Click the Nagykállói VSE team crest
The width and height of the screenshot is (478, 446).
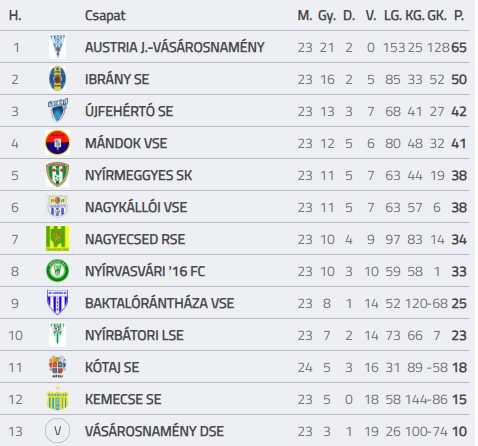[x=57, y=207]
